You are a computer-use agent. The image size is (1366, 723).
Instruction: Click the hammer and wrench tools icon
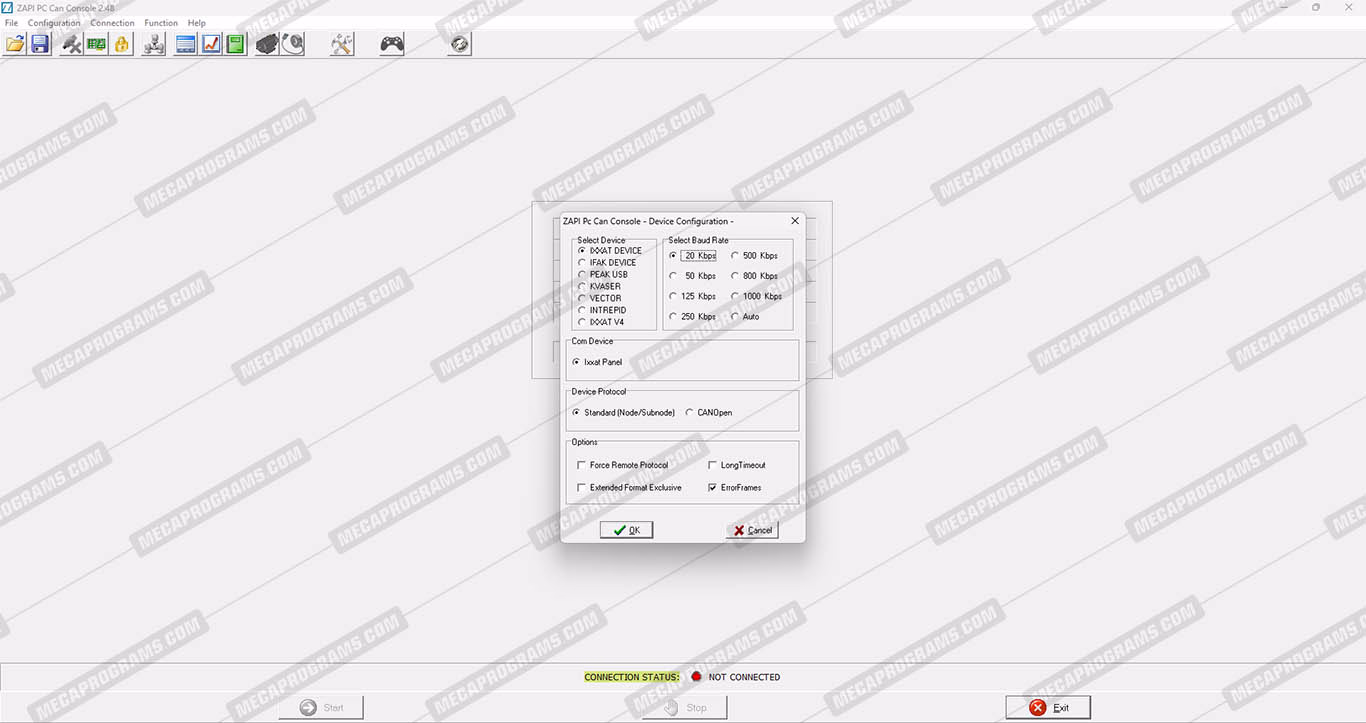click(342, 44)
